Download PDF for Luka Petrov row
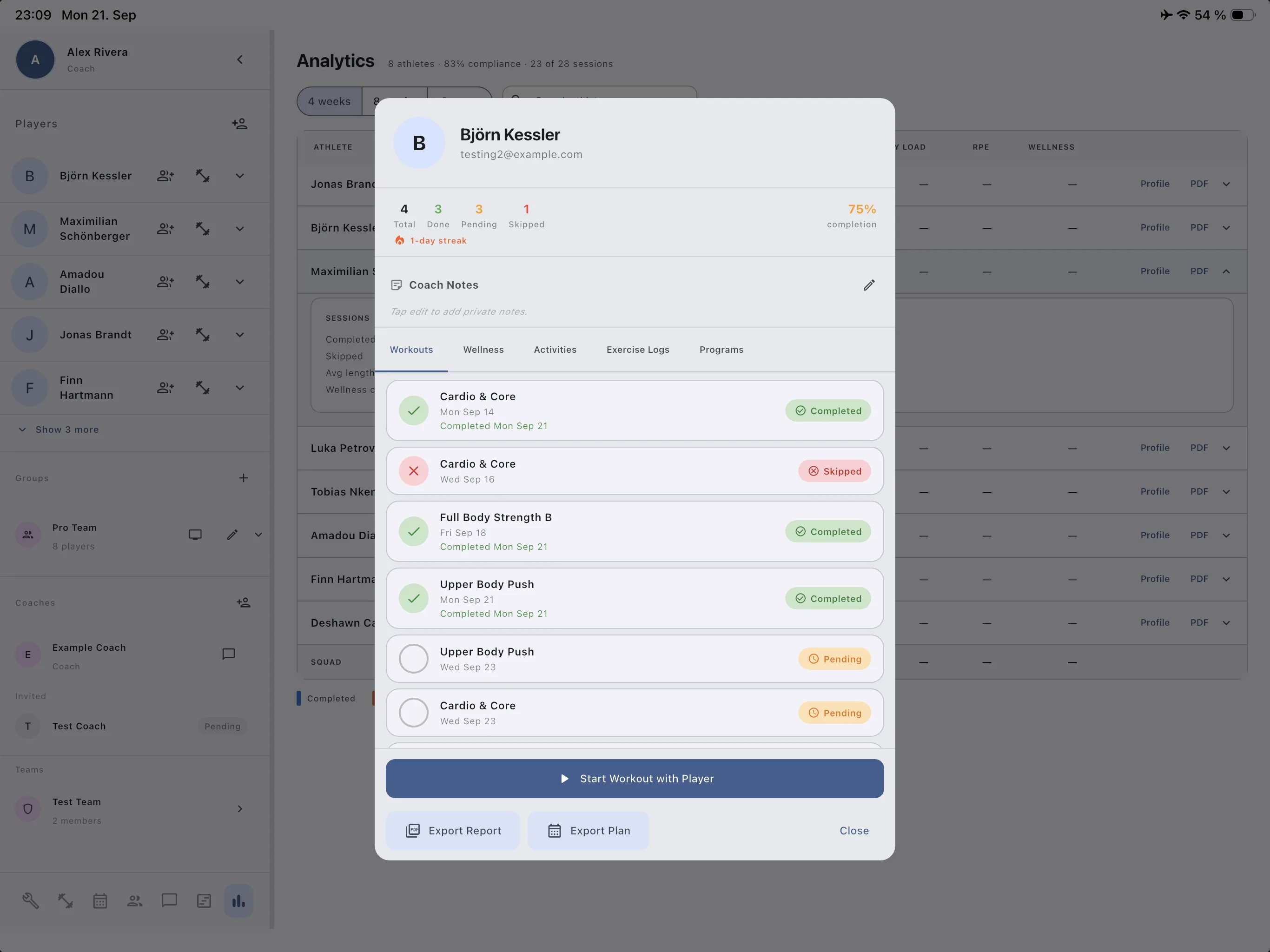 [x=1199, y=448]
